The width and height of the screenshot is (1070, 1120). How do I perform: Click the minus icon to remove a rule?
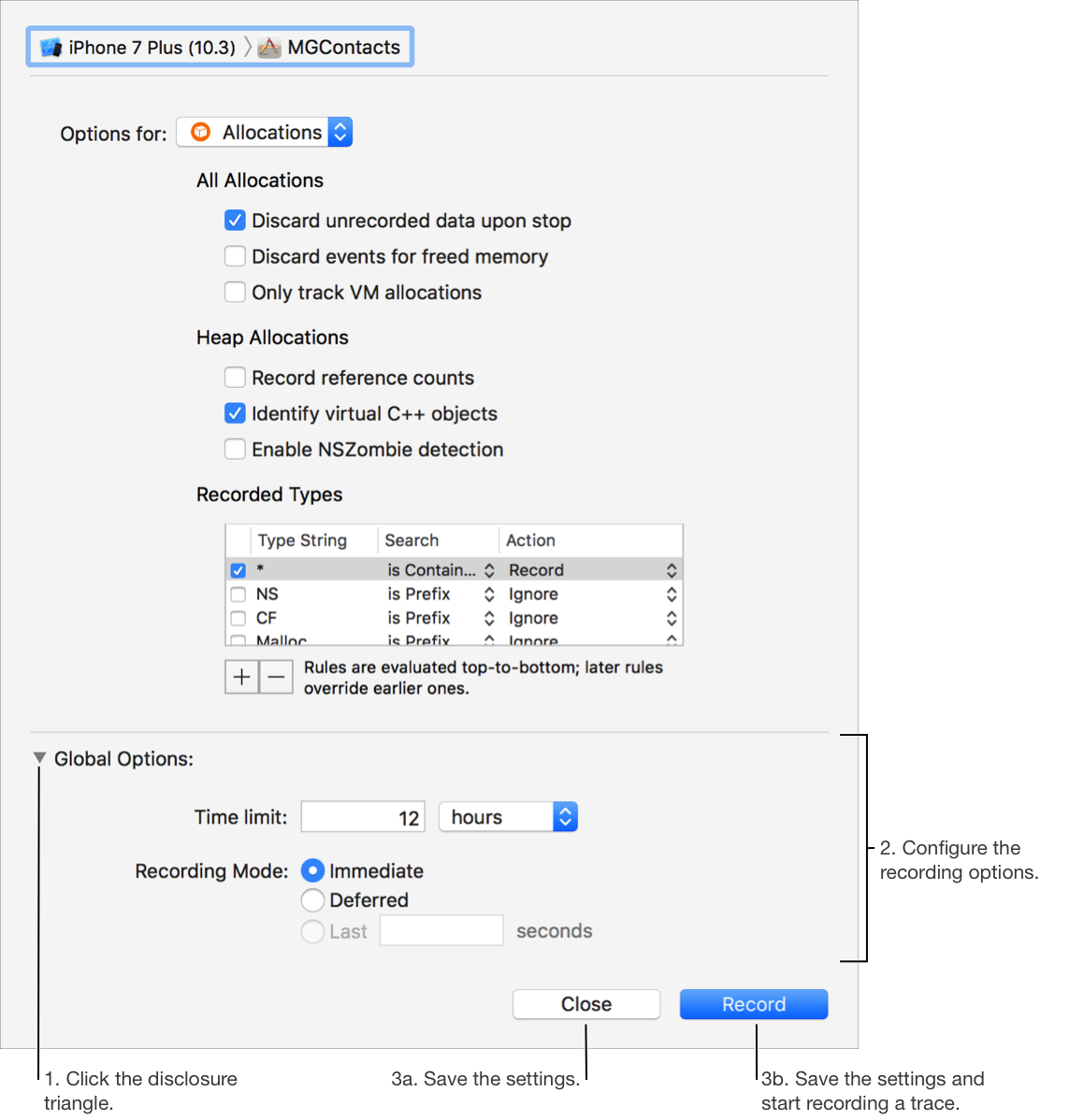tap(276, 676)
